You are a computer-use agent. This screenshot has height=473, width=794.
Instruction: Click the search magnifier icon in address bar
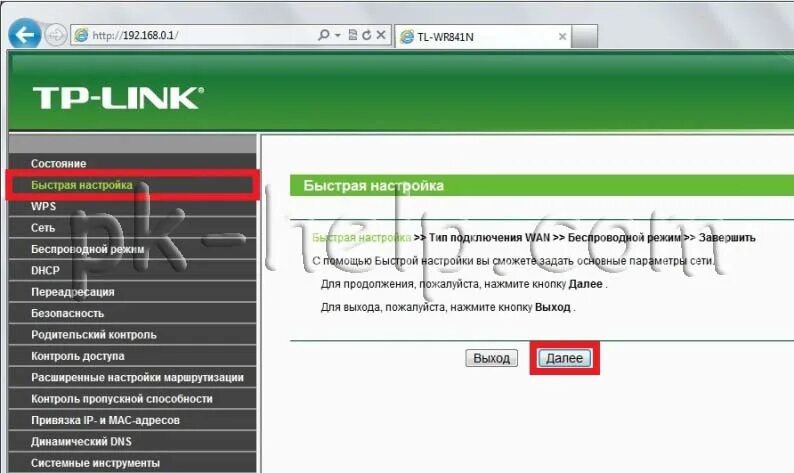pos(323,35)
